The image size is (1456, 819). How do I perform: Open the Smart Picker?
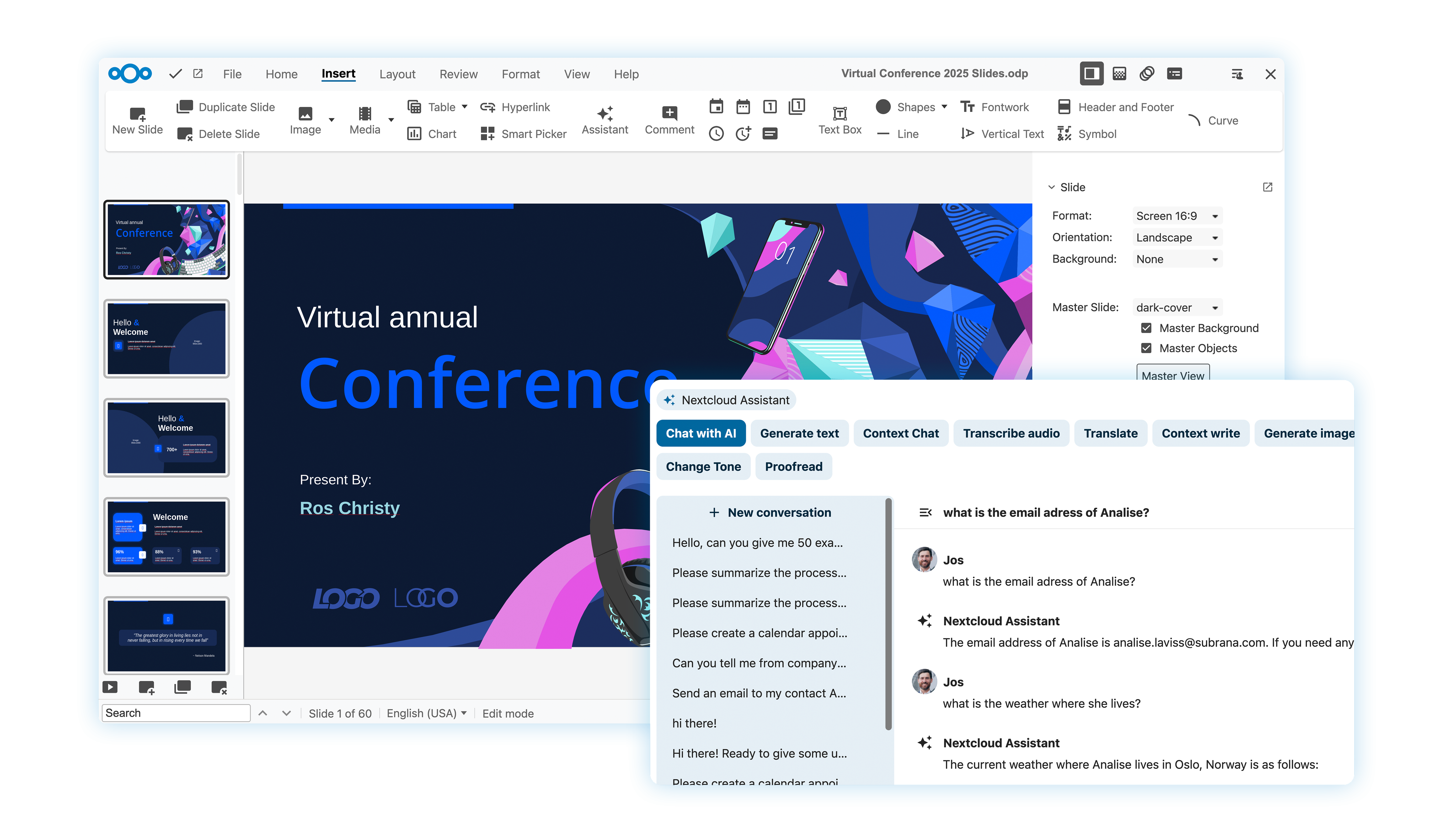pyautogui.click(x=523, y=134)
